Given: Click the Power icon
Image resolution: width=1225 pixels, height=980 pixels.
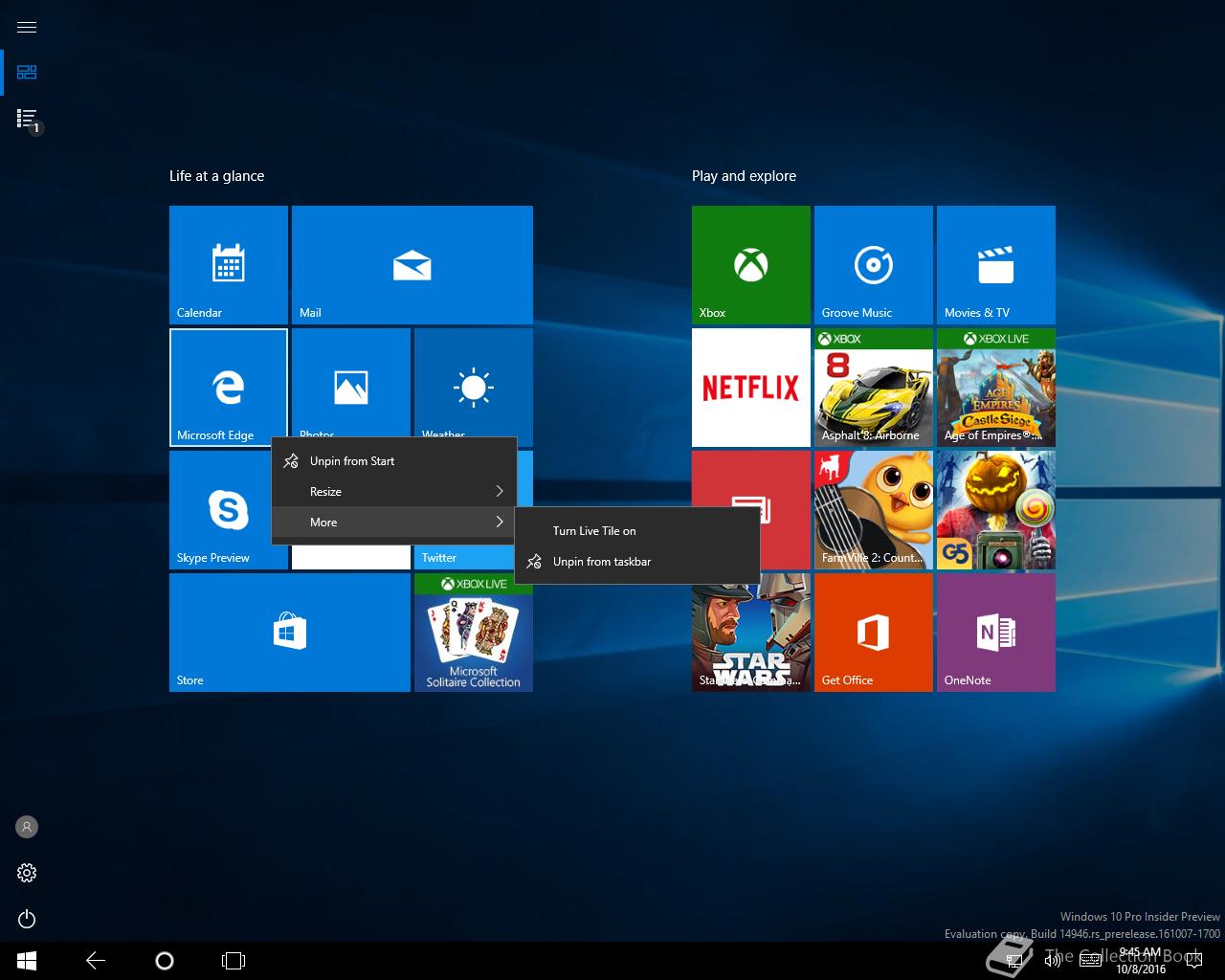Looking at the screenshot, I should coord(27,919).
